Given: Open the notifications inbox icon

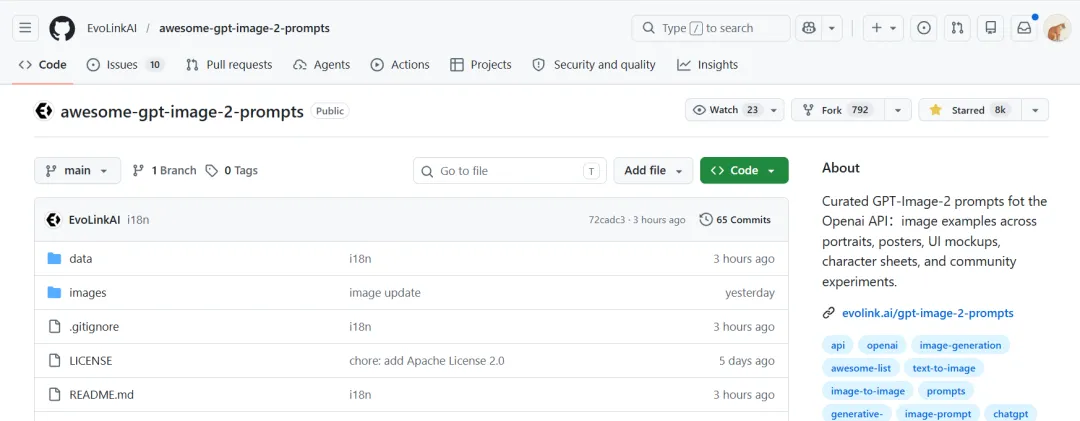Looking at the screenshot, I should pos(1024,28).
